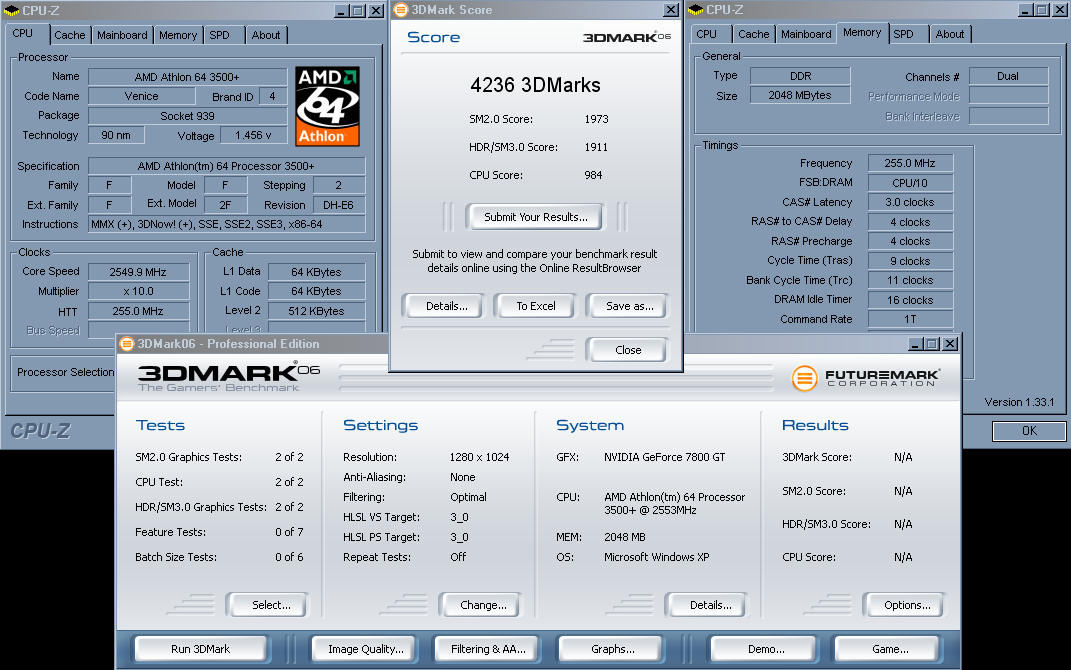Viewport: 1071px width, 670px height.
Task: Open Graphs tool
Action: (613, 649)
